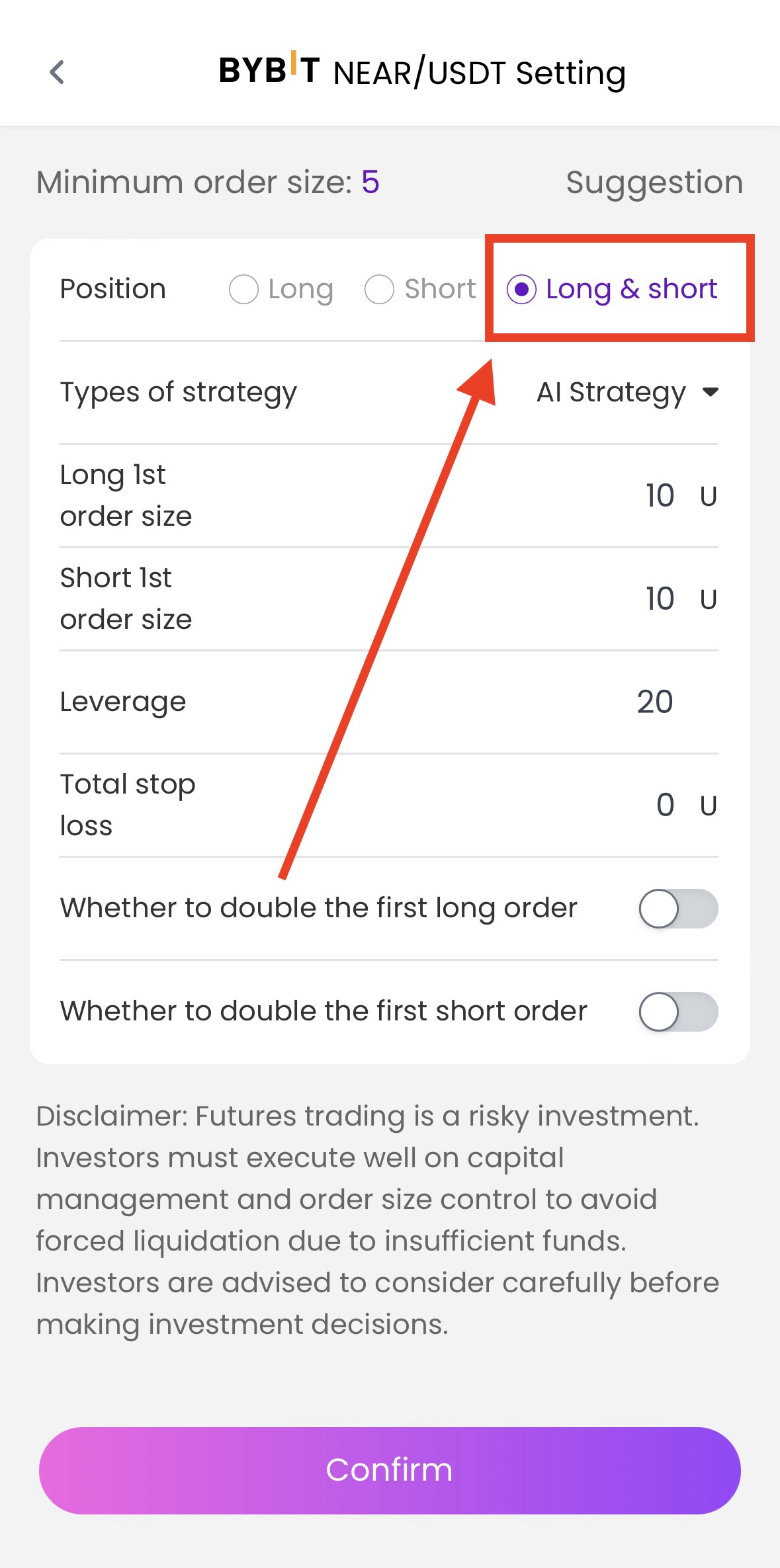Click the strategy dropdown caret arrow

711,392
